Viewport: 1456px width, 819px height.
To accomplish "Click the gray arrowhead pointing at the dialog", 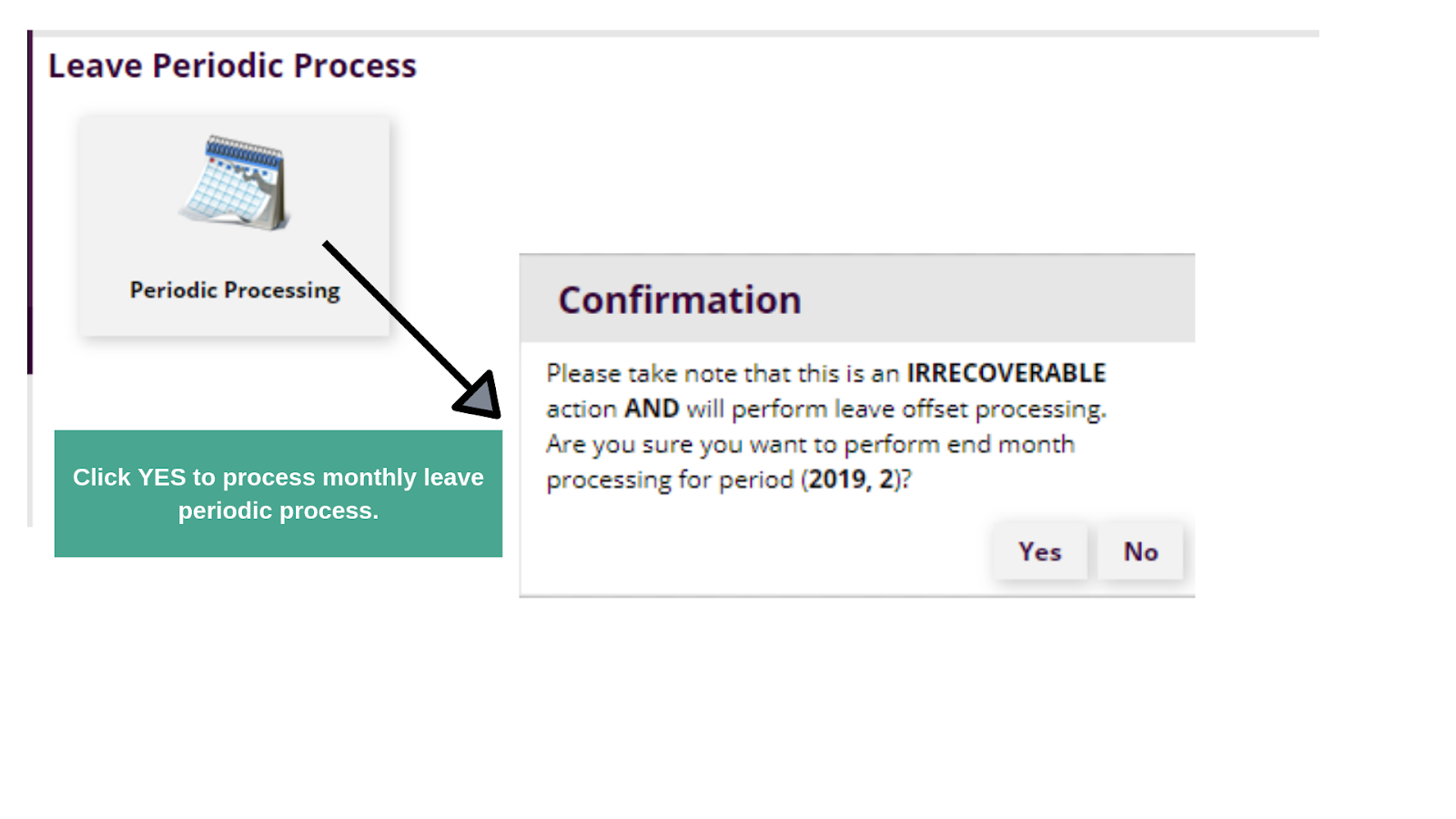I will [x=482, y=397].
